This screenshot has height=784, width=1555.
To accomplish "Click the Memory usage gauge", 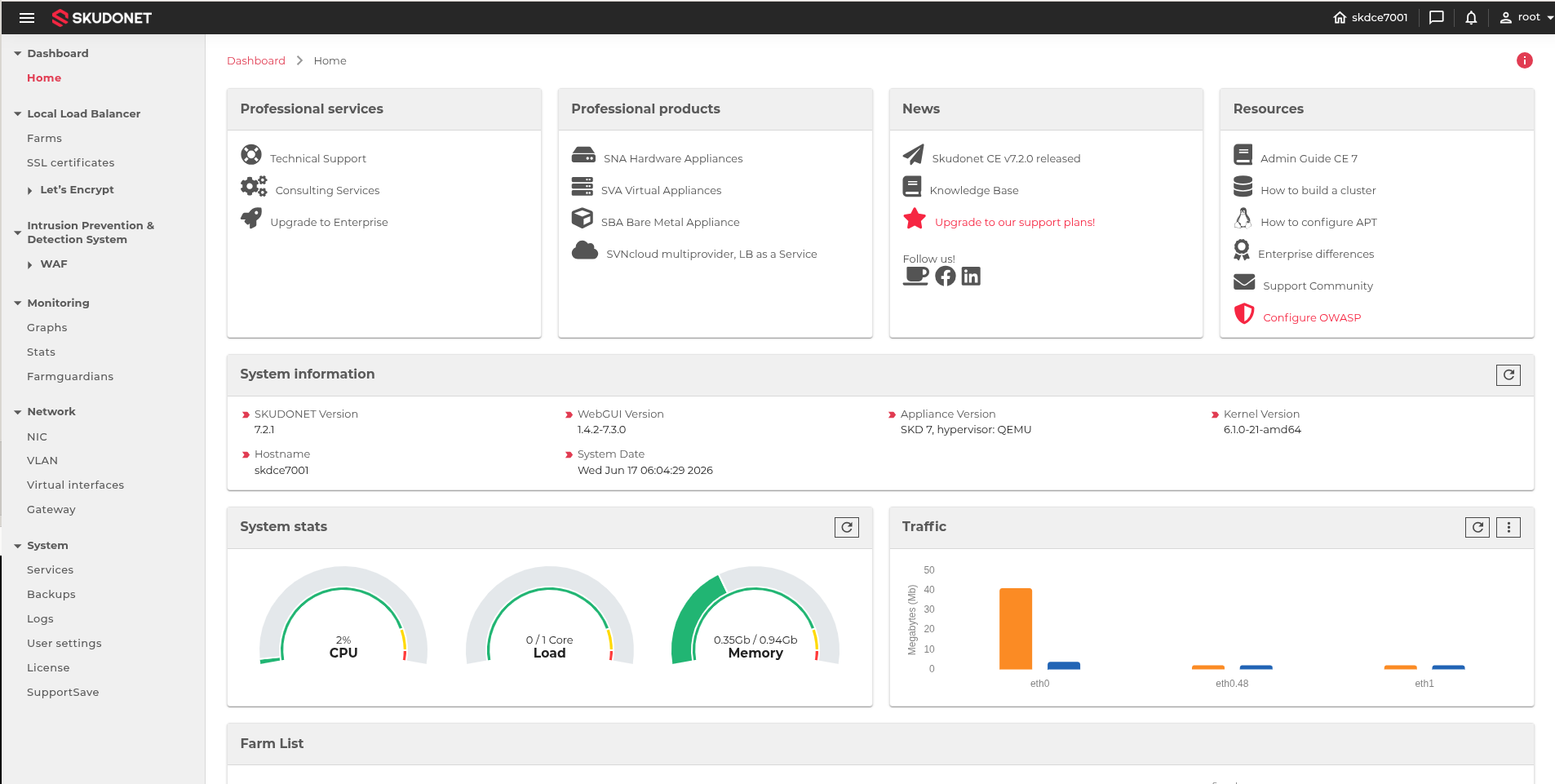I will coord(755,616).
